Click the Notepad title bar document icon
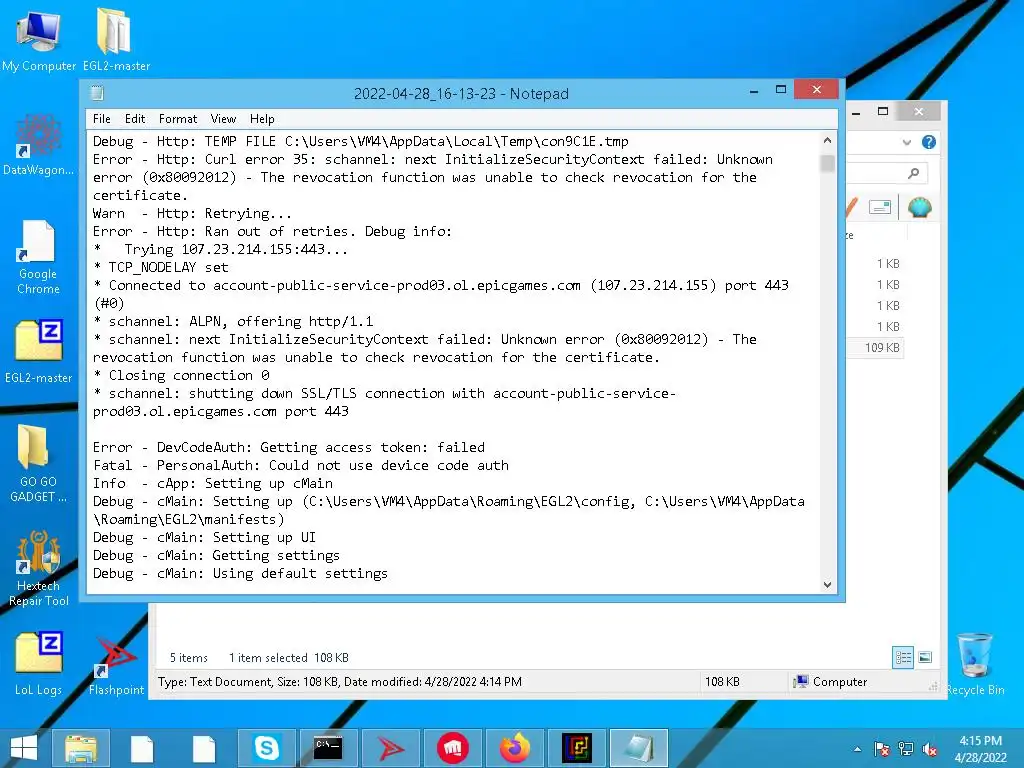Image resolution: width=1024 pixels, height=768 pixels. point(97,93)
